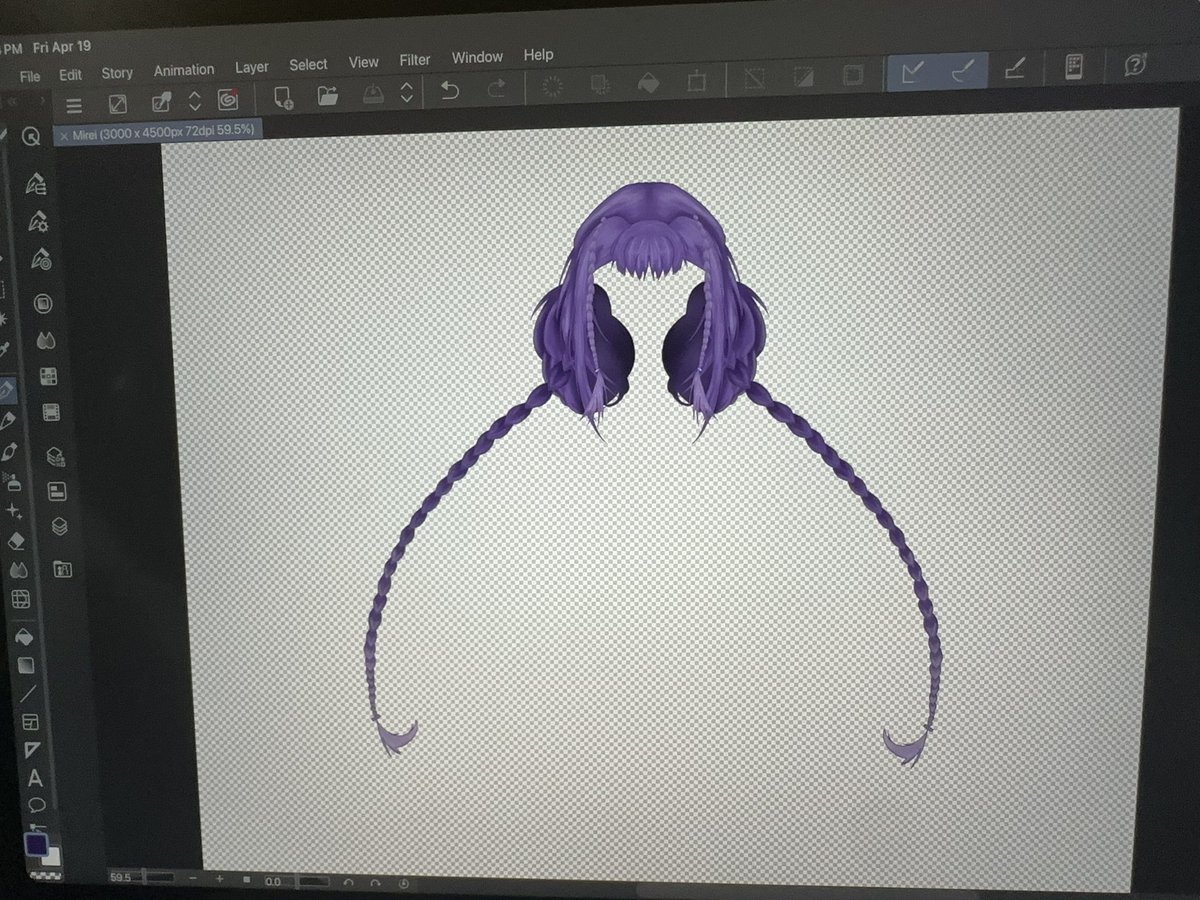The width and height of the screenshot is (1200, 900).
Task: Open the Animation menu
Action: [x=184, y=70]
